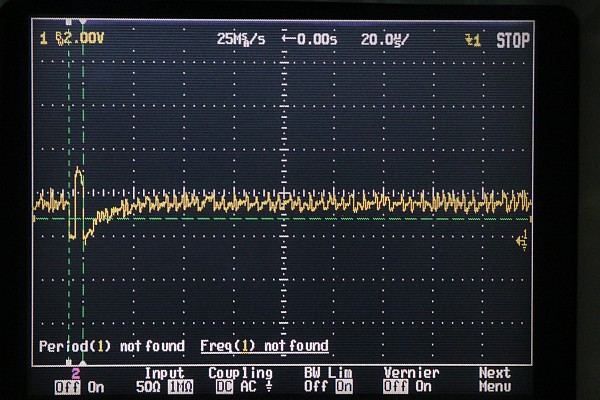Viewport: 600px width, 400px height.
Task: Click the STOP run status indicator
Action: coord(513,40)
